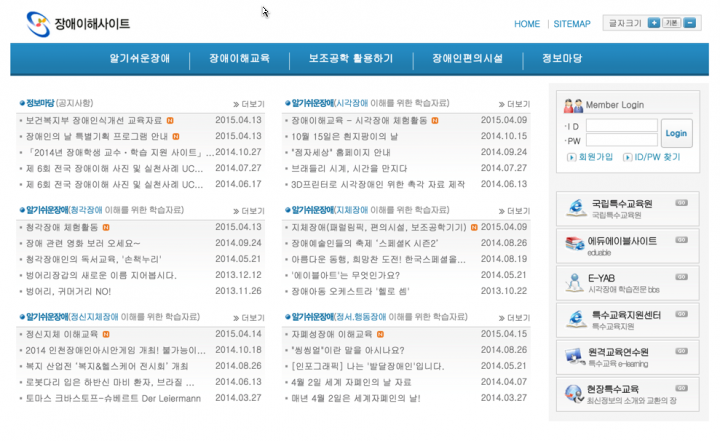
Task: Open 청각장애 체험활동 post
Action: click(62, 227)
